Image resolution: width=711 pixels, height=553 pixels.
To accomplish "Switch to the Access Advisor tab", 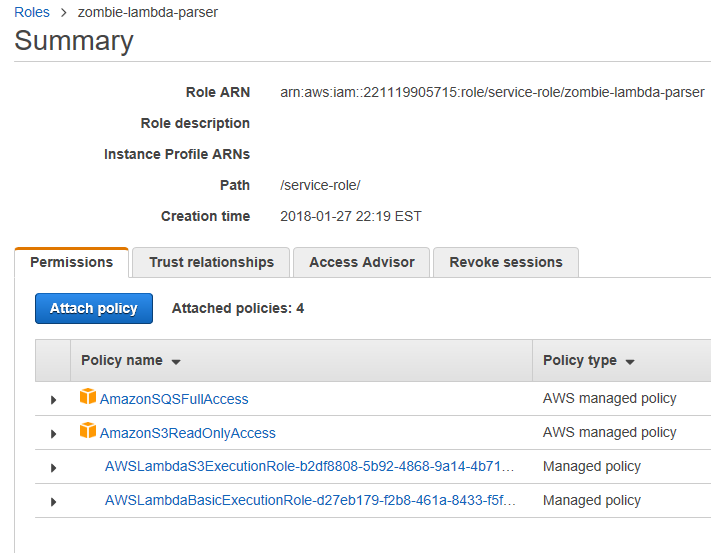I will point(361,262).
